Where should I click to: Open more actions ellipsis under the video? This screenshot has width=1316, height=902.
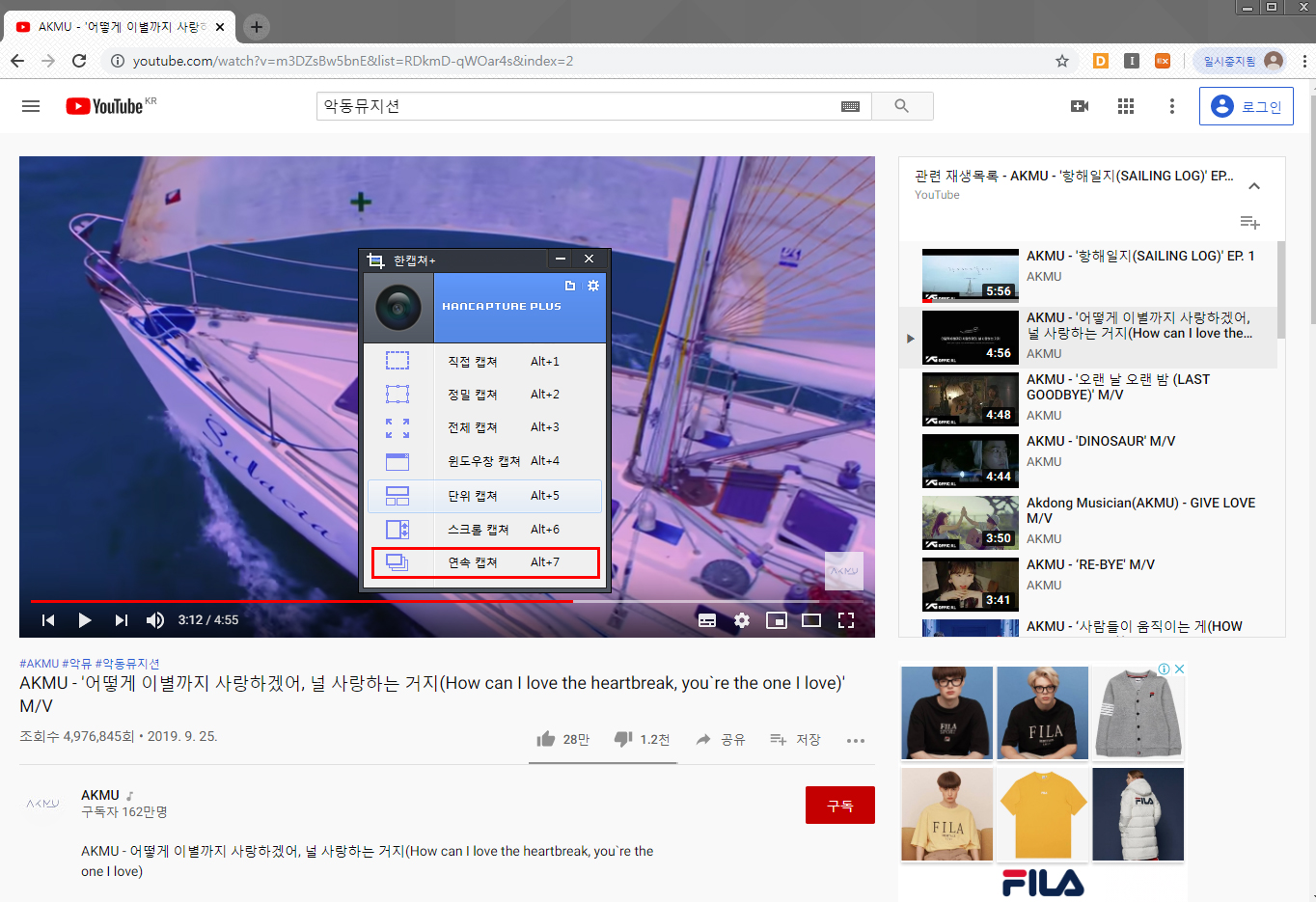point(856,741)
